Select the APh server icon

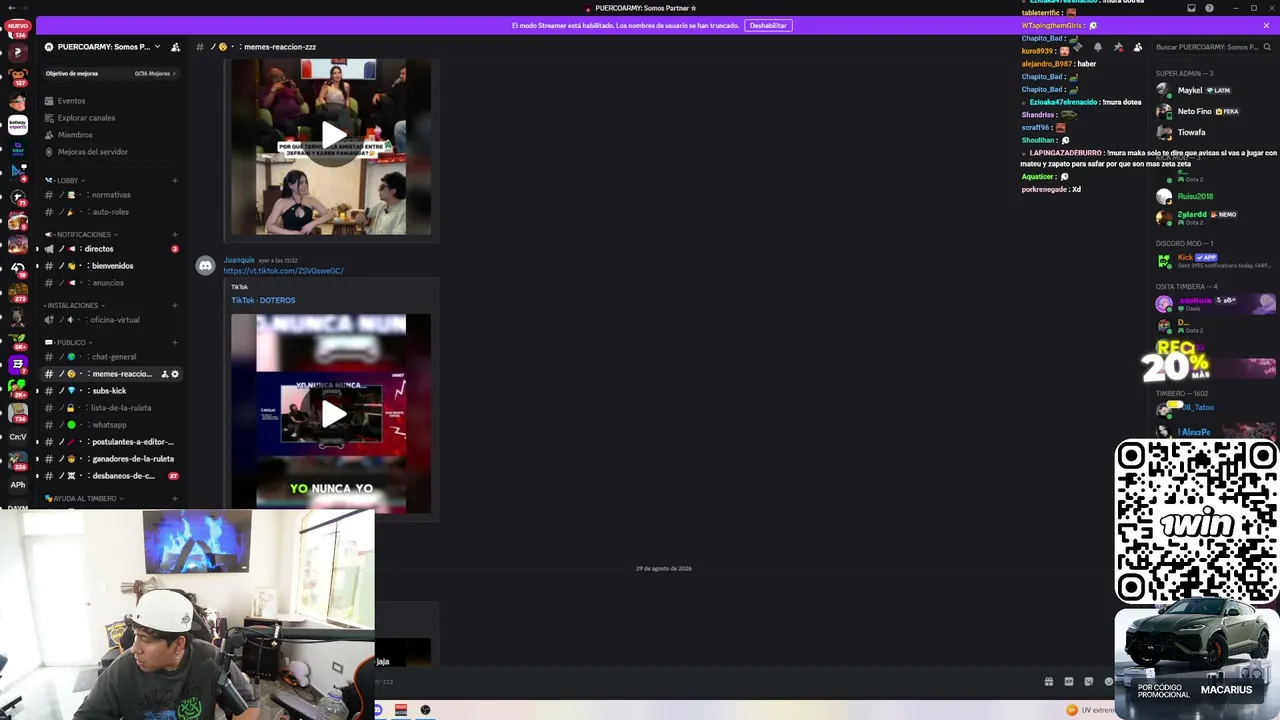pos(18,485)
